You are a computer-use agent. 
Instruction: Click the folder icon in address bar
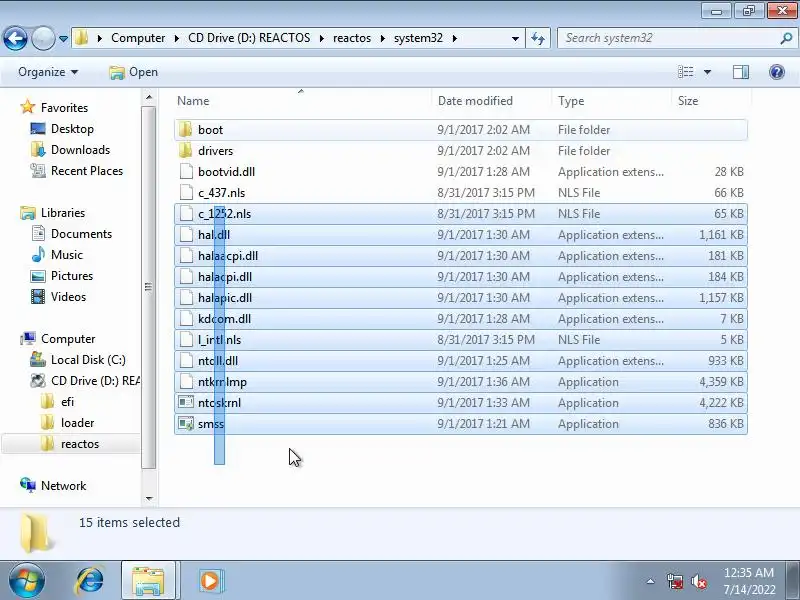(82, 38)
